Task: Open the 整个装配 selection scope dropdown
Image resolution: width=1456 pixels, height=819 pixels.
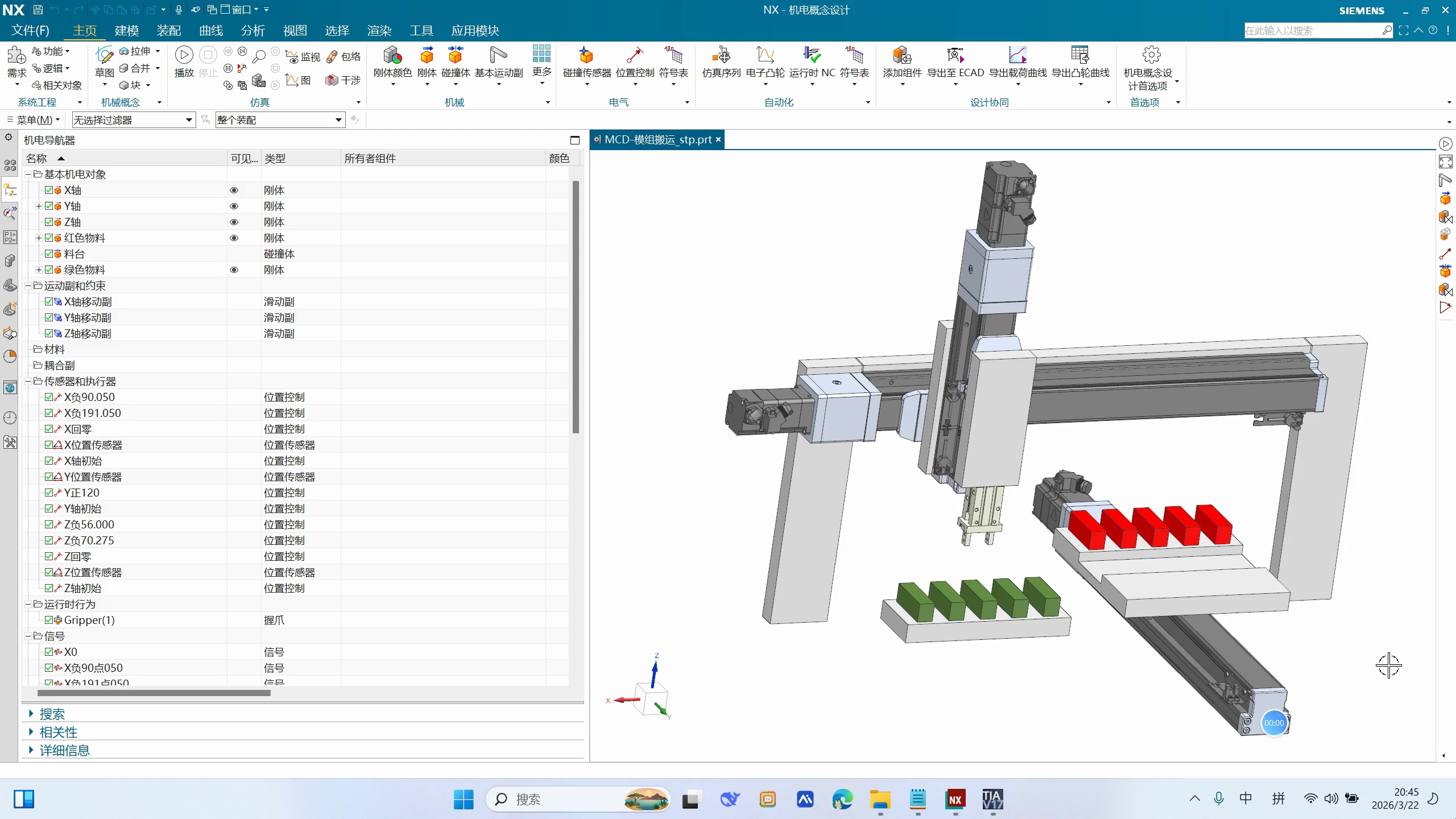Action: tap(280, 120)
